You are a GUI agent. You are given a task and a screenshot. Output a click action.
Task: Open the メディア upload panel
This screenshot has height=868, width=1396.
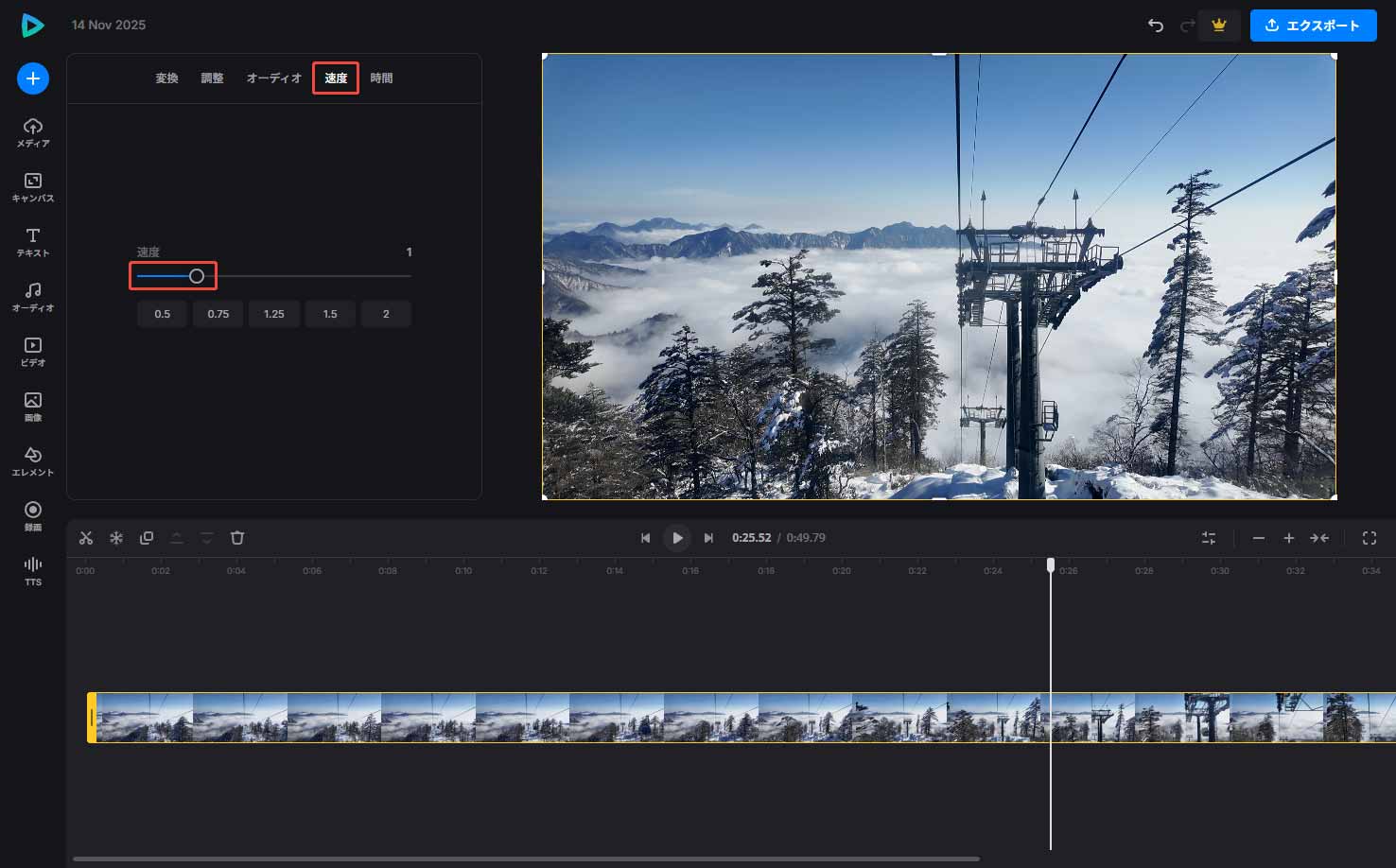(x=33, y=132)
